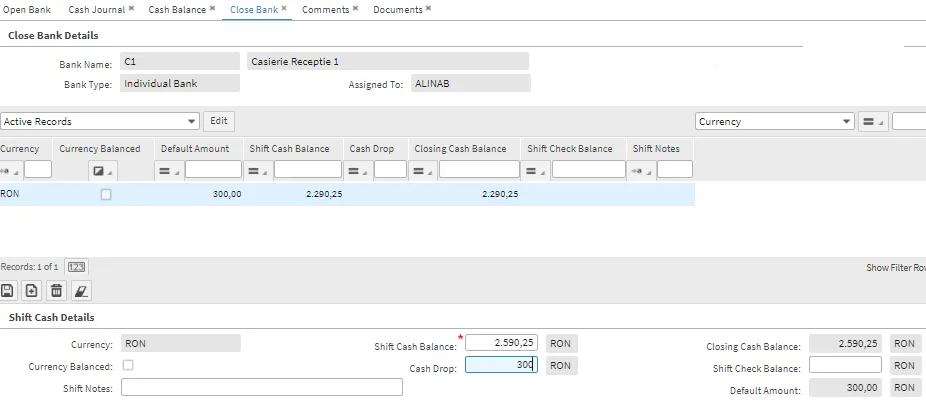Click Closing Cash Balance value 2.590,25 in details

[x=845, y=344]
